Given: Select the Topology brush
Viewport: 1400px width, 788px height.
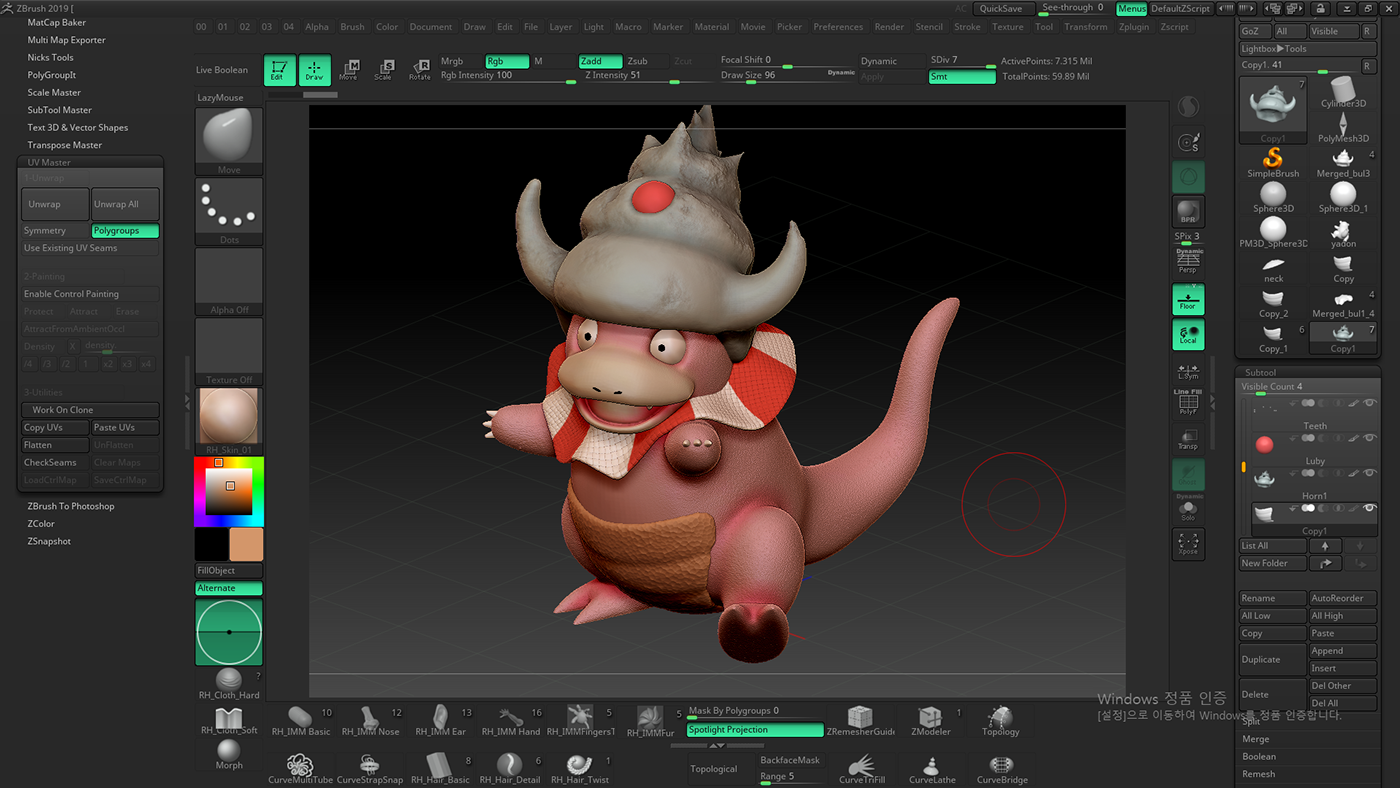Looking at the screenshot, I should coord(1000,722).
